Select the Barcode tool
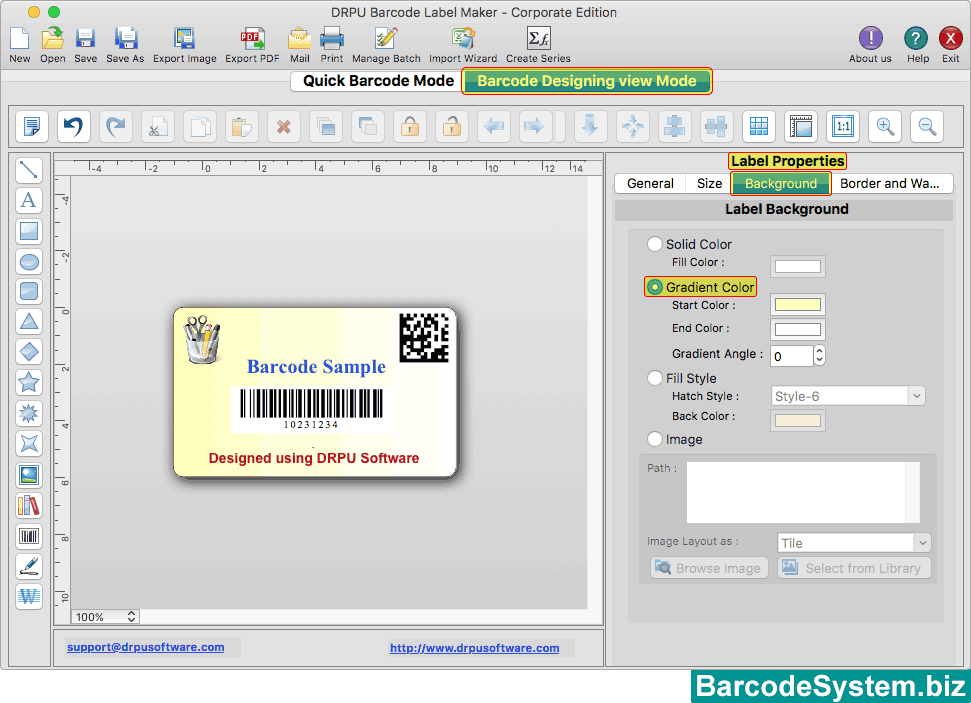This screenshot has width=971, height=703. click(x=28, y=536)
